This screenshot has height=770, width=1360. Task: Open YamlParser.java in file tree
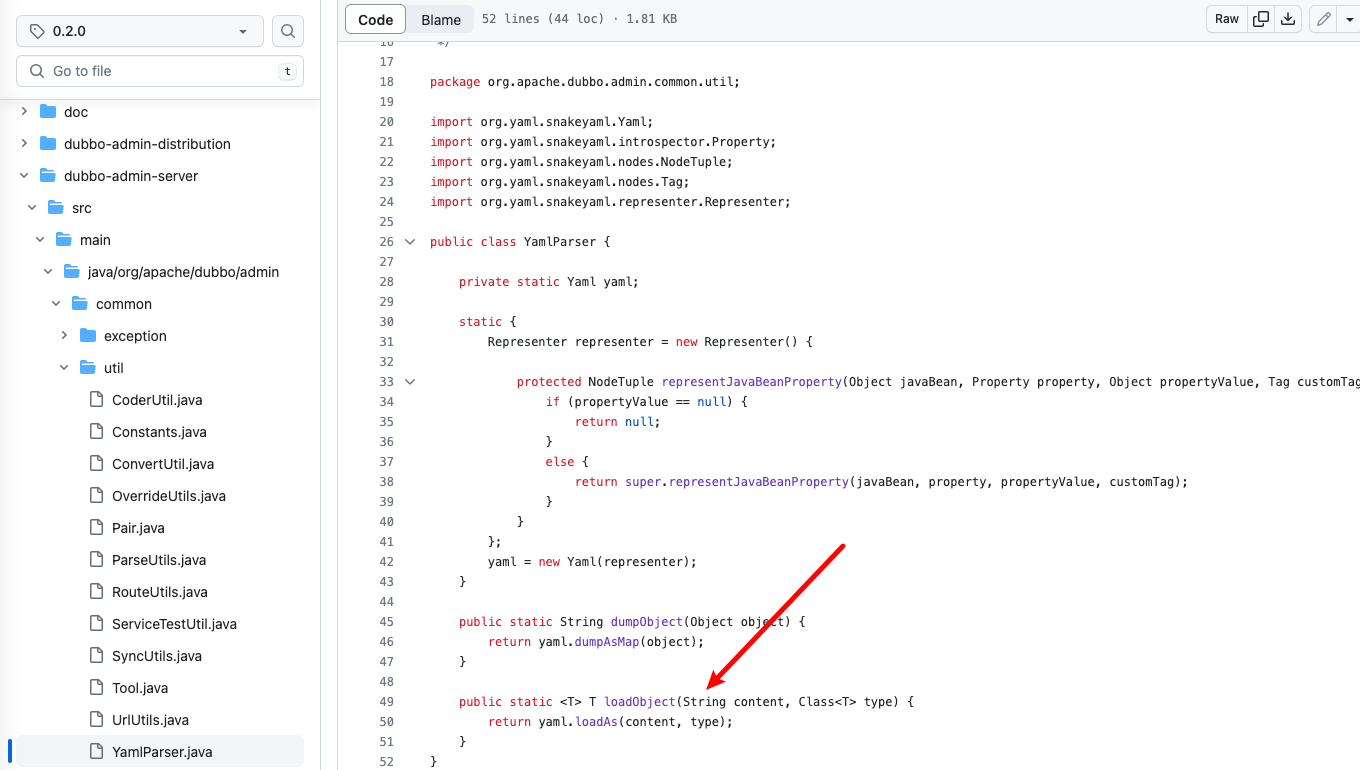pos(160,752)
